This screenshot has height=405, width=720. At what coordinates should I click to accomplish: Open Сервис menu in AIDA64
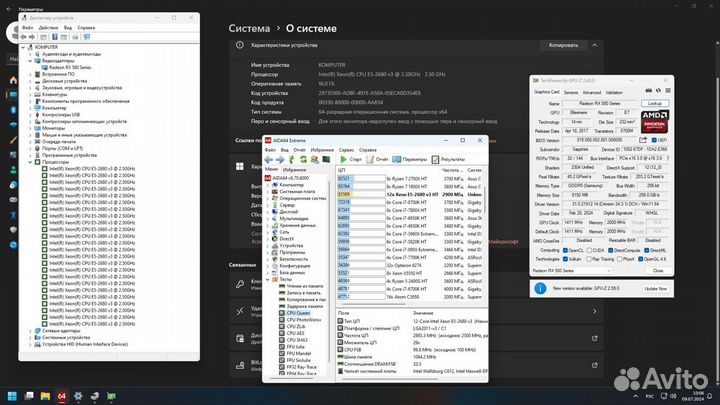pos(346,150)
